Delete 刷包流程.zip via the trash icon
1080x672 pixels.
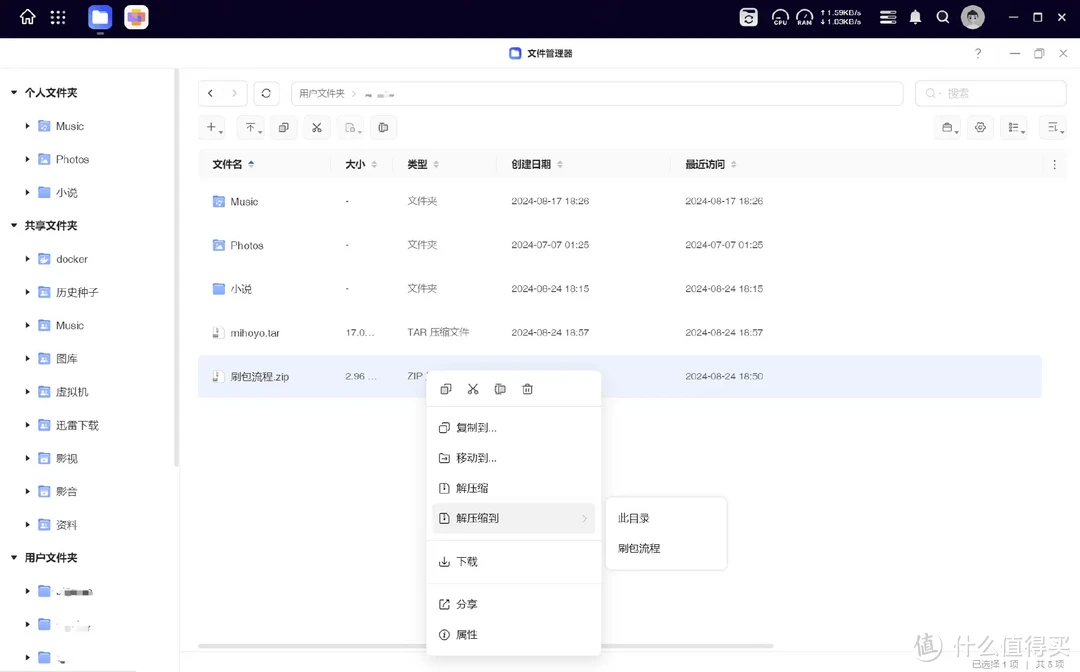[x=528, y=389]
